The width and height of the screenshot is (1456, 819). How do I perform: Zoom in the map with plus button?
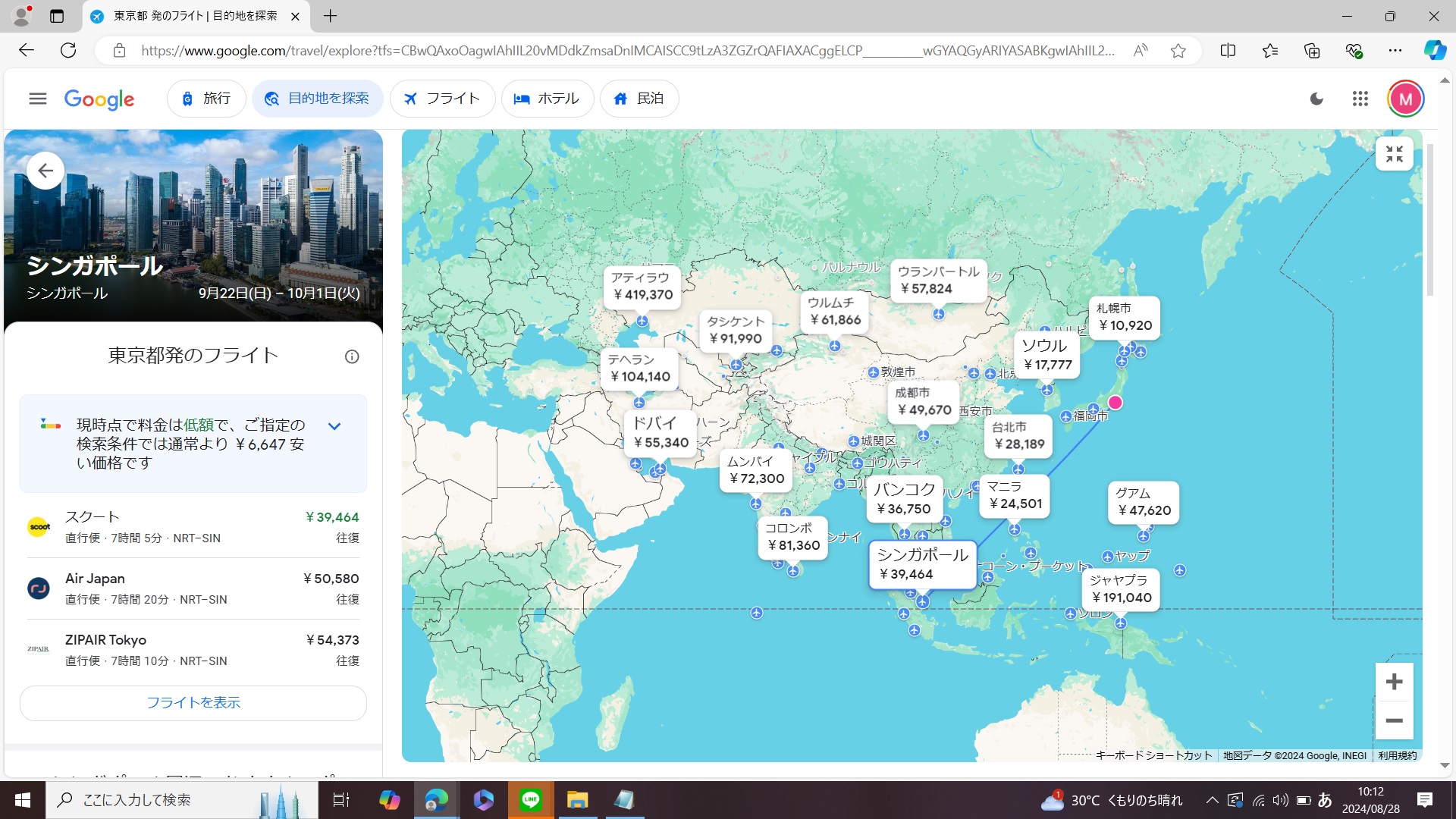pos(1394,682)
